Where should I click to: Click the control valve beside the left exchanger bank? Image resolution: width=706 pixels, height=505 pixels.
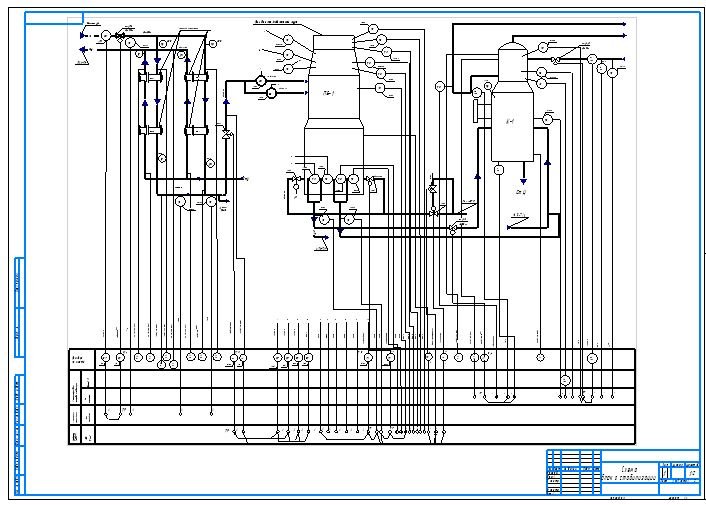point(227,134)
